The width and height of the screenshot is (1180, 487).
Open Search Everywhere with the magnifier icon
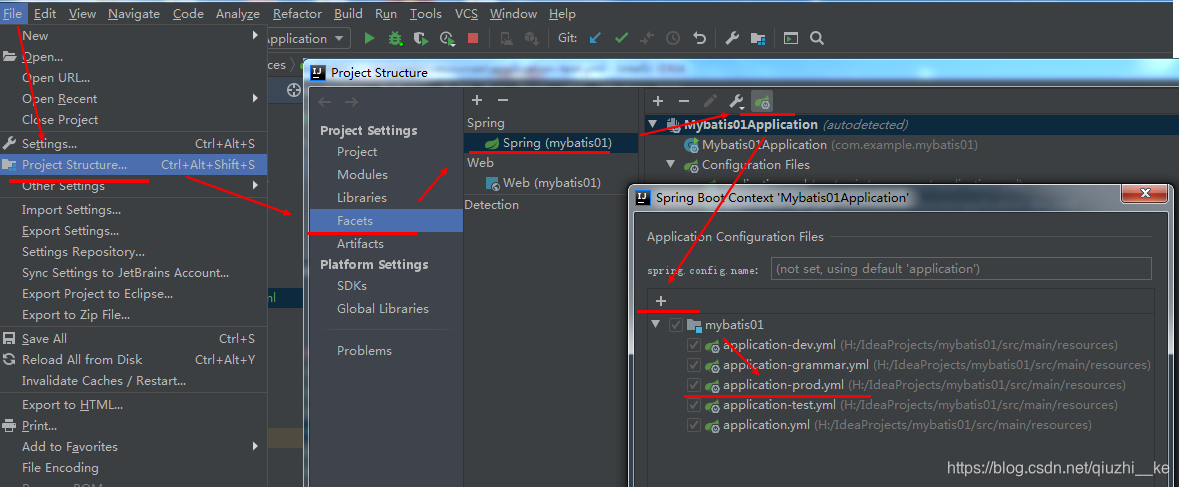tap(817, 38)
